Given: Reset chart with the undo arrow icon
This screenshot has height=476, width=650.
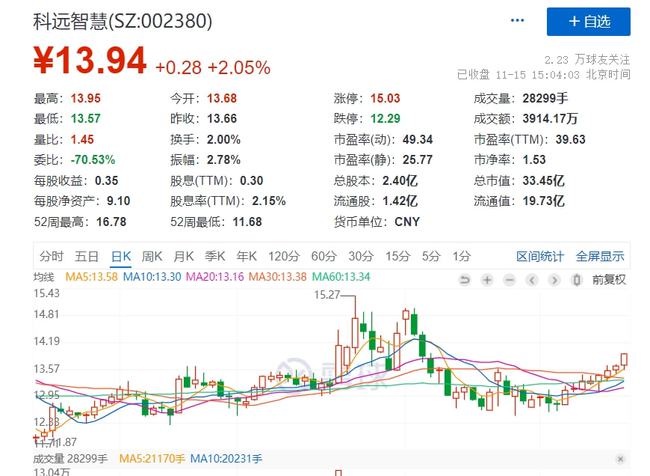Looking at the screenshot, I should click(x=465, y=280).
